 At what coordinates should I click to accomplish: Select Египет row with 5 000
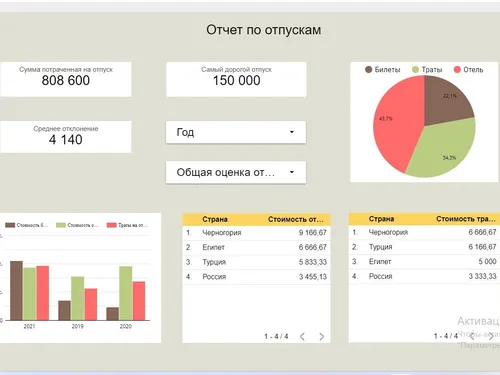point(424,262)
